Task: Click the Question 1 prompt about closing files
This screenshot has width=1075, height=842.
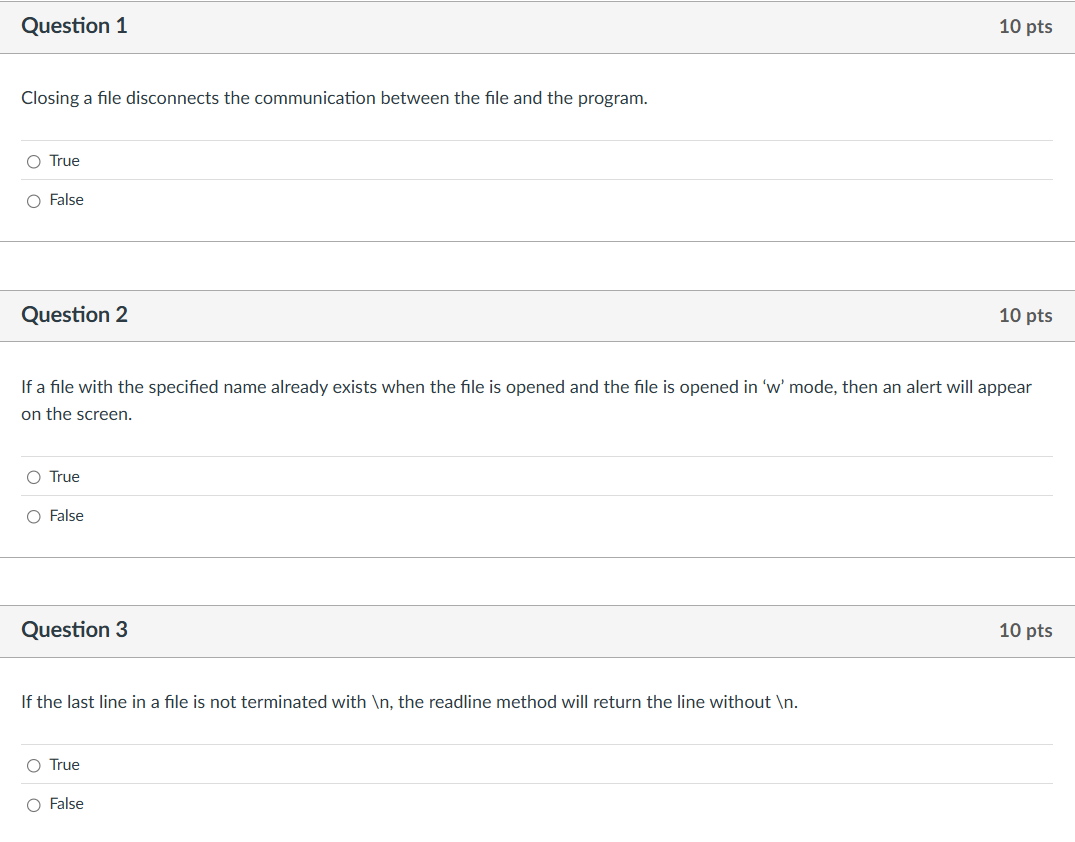Action: [333, 98]
